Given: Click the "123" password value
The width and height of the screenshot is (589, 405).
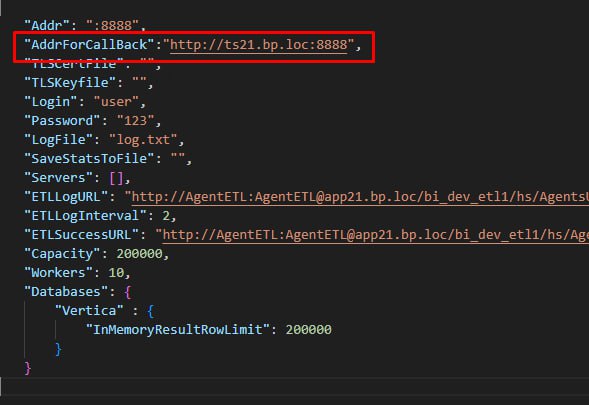Looking at the screenshot, I should 136,121.
